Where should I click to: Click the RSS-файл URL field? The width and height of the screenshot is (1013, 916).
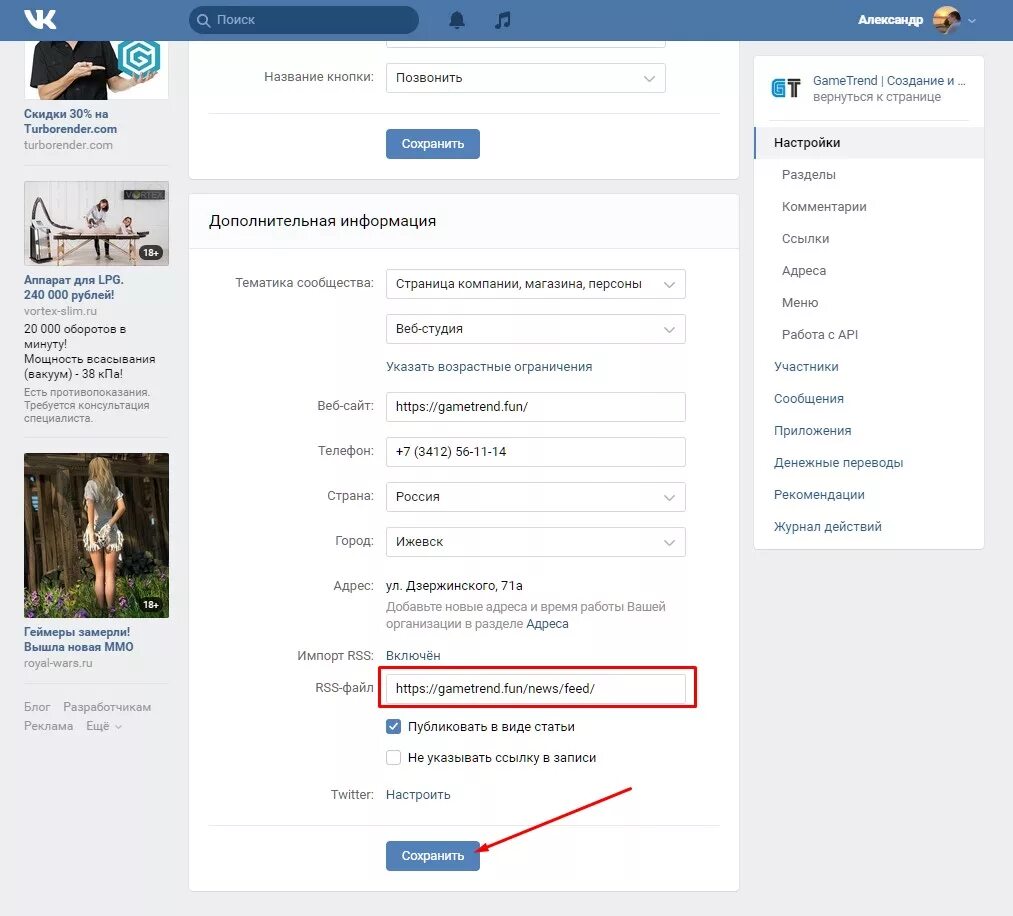point(536,689)
